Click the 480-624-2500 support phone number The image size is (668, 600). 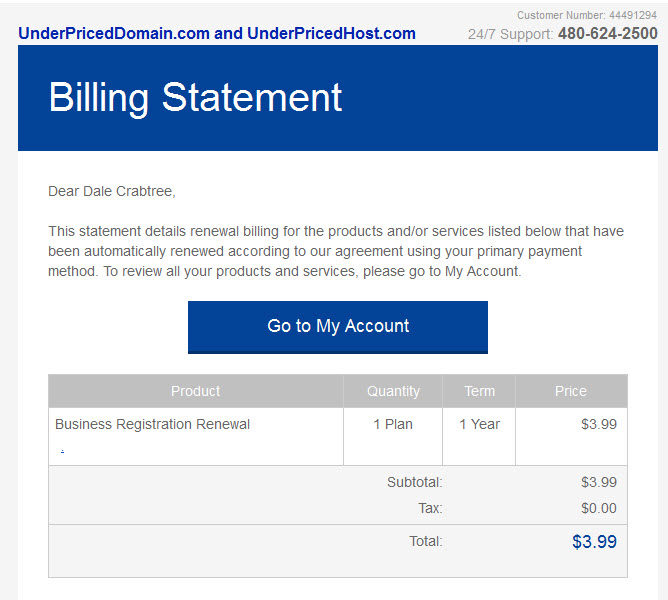[x=608, y=33]
